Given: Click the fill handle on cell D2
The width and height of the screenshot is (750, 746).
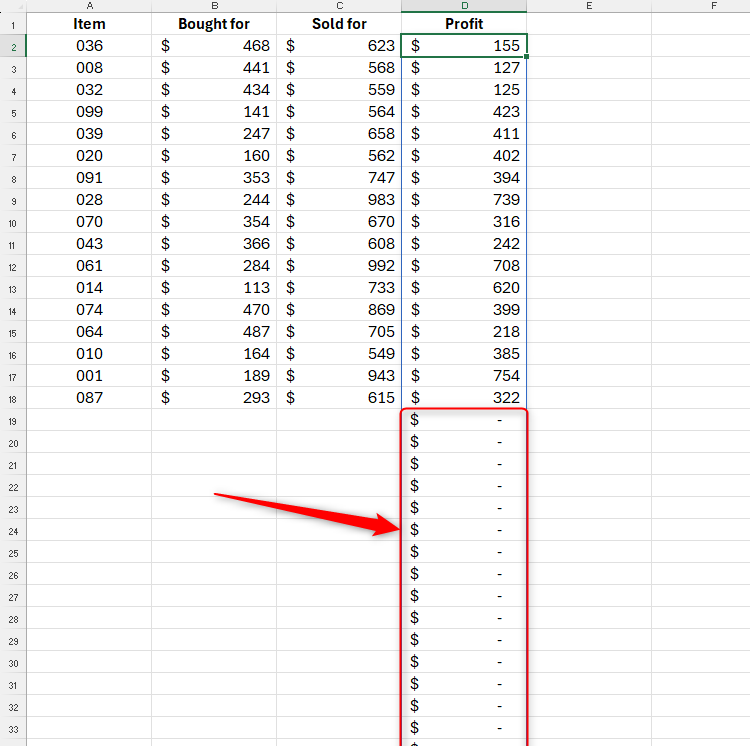Looking at the screenshot, I should (527, 57).
